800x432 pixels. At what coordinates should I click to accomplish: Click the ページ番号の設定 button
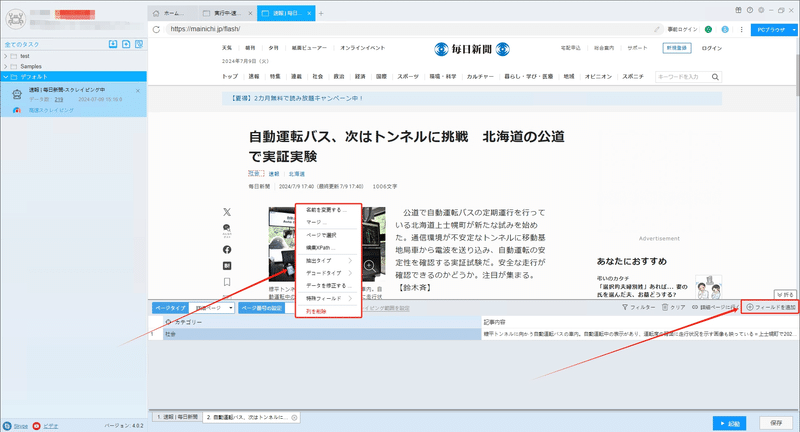pos(261,308)
